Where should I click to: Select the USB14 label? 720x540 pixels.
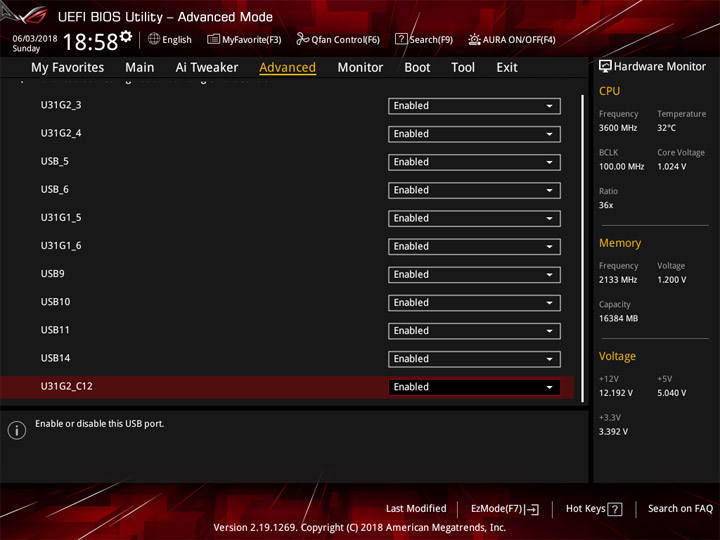(55, 358)
